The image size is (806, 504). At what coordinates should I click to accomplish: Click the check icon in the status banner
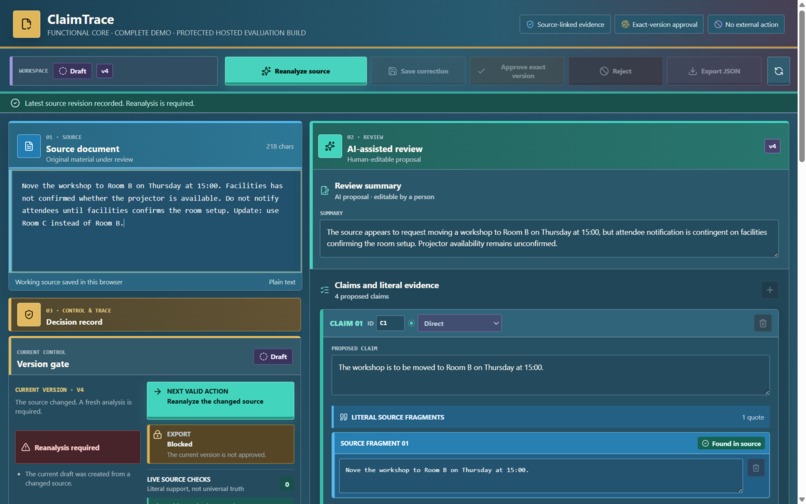(15, 103)
